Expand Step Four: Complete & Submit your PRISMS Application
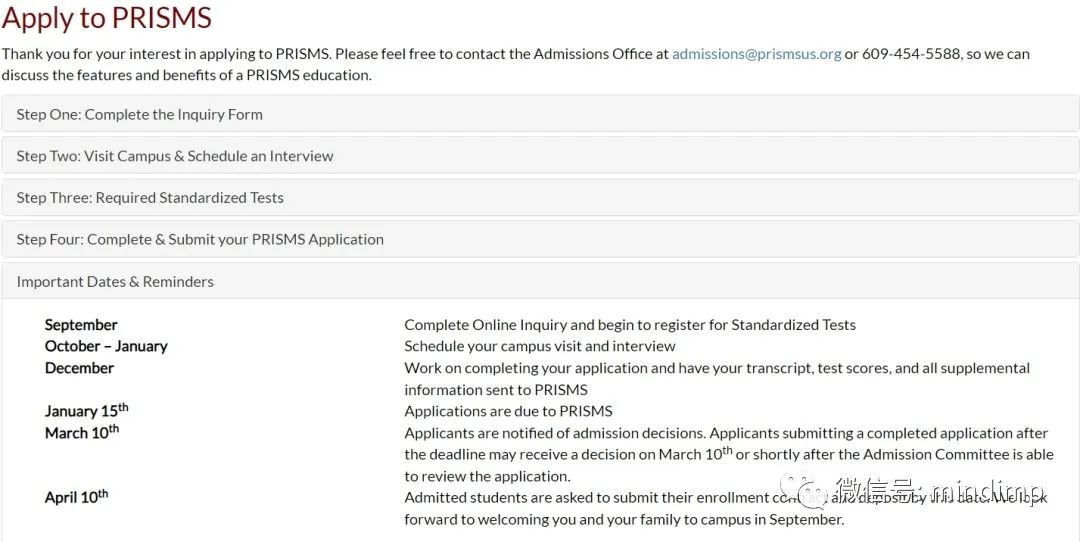 pos(540,240)
